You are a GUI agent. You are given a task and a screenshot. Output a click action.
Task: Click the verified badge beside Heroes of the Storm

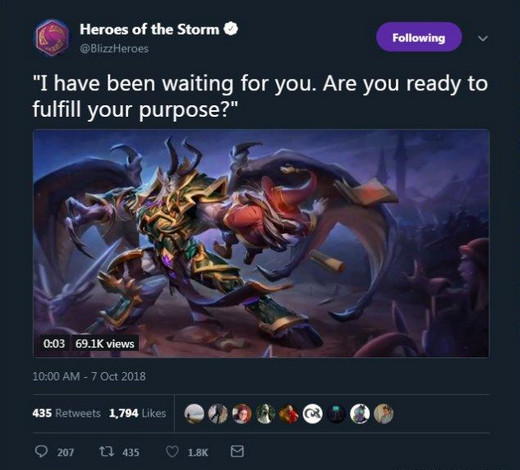point(231,29)
